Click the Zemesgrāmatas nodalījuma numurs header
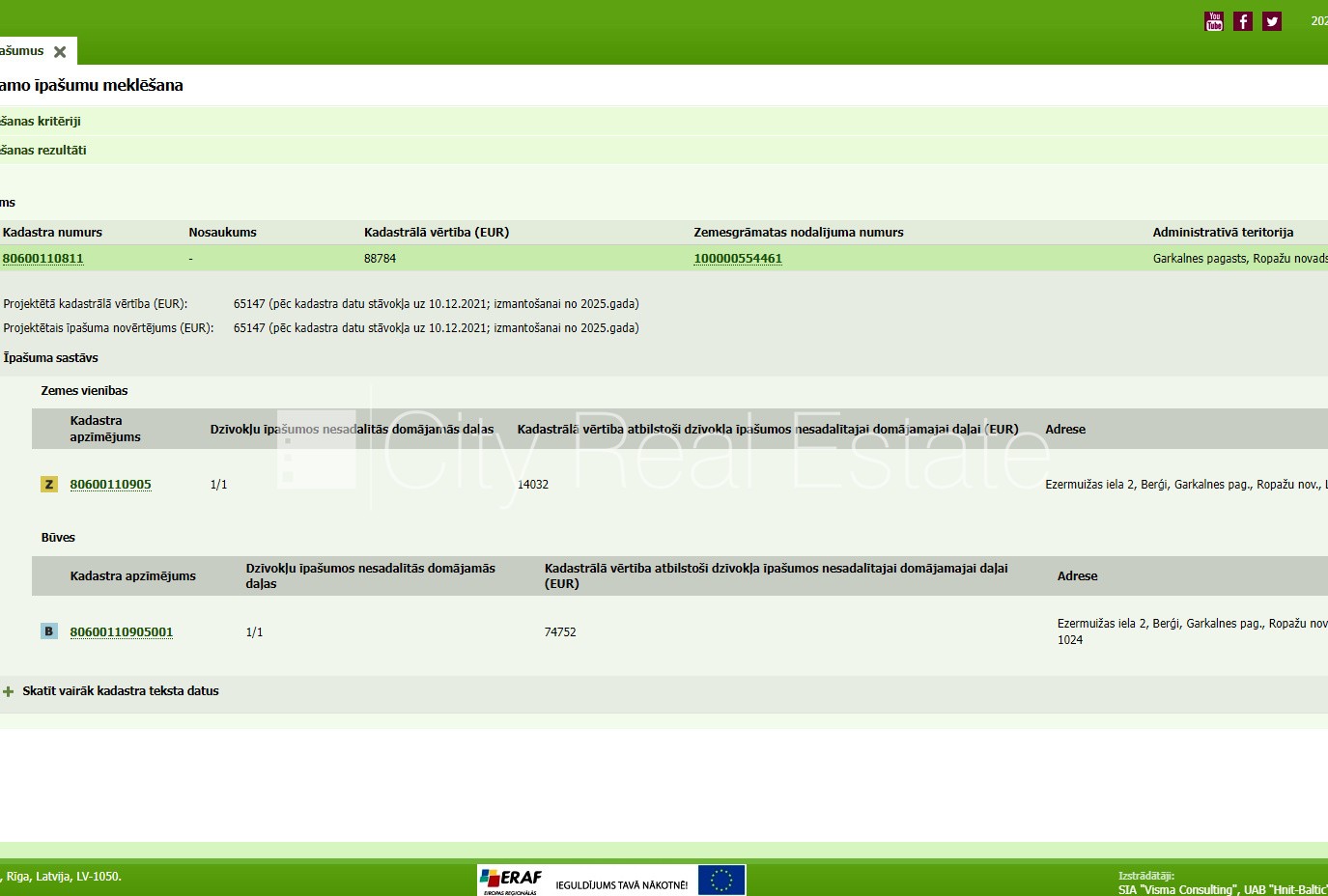This screenshot has height=896, width=1328. 799,233
